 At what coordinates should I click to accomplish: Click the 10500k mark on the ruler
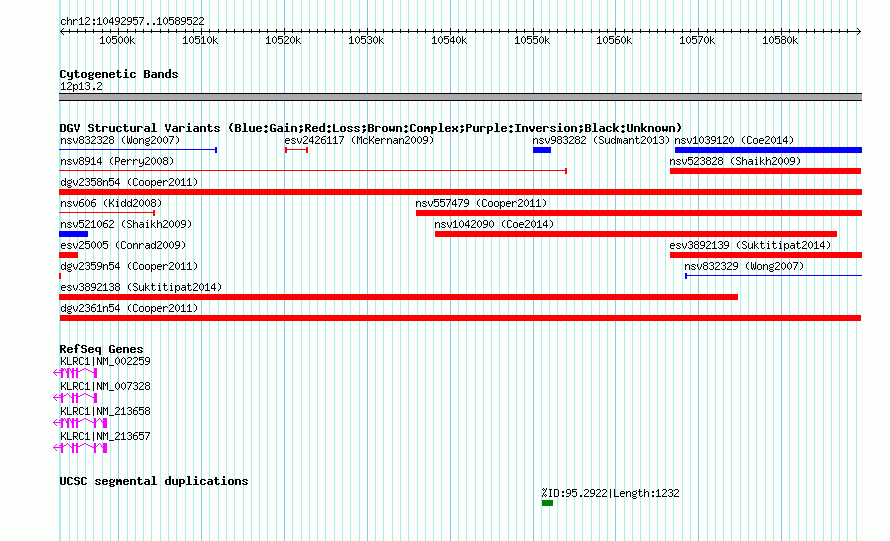tap(117, 40)
